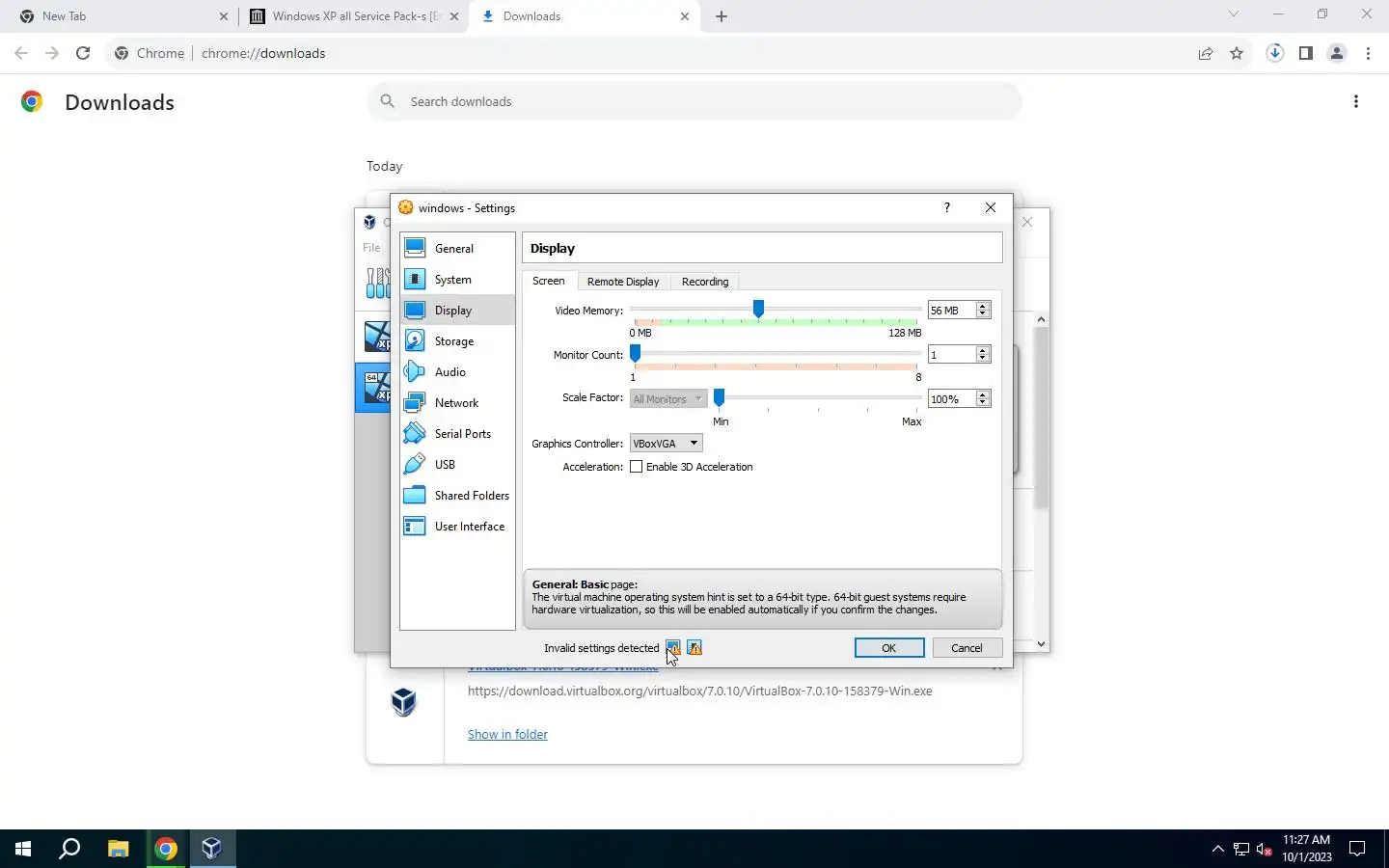Toggle Chrome side panel icon
This screenshot has width=1389, height=868.
tap(1306, 53)
